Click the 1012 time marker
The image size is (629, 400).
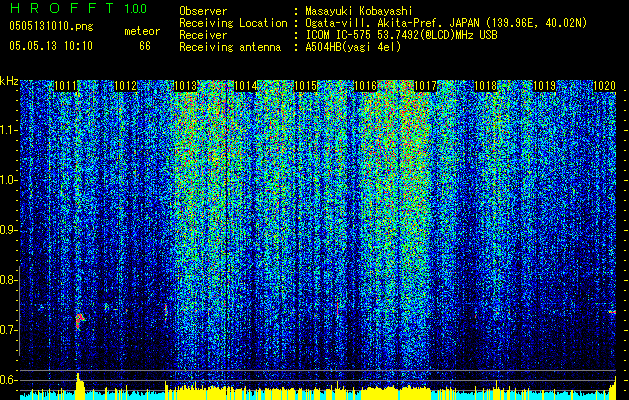[126, 86]
